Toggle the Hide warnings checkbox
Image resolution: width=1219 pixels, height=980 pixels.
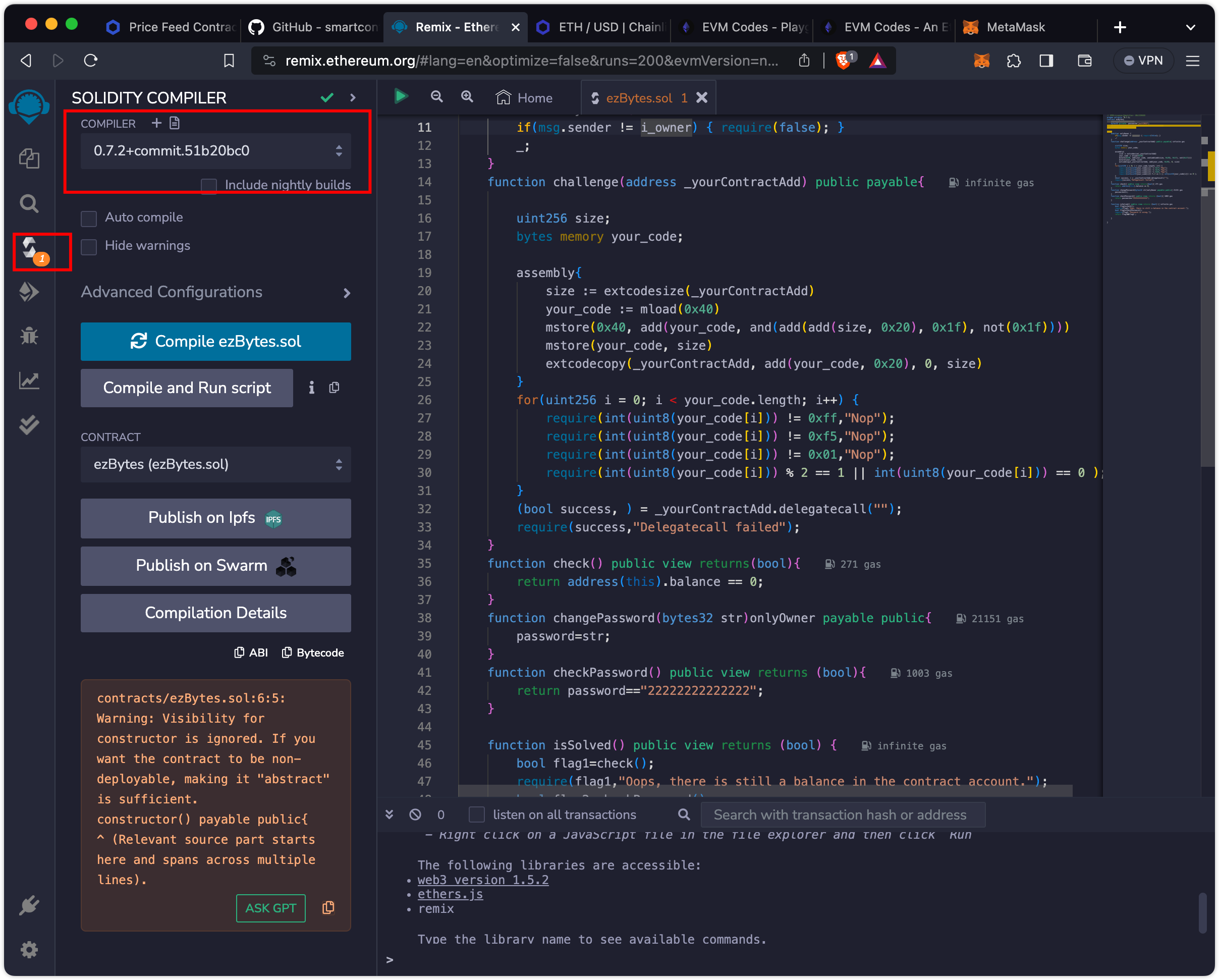coord(89,247)
